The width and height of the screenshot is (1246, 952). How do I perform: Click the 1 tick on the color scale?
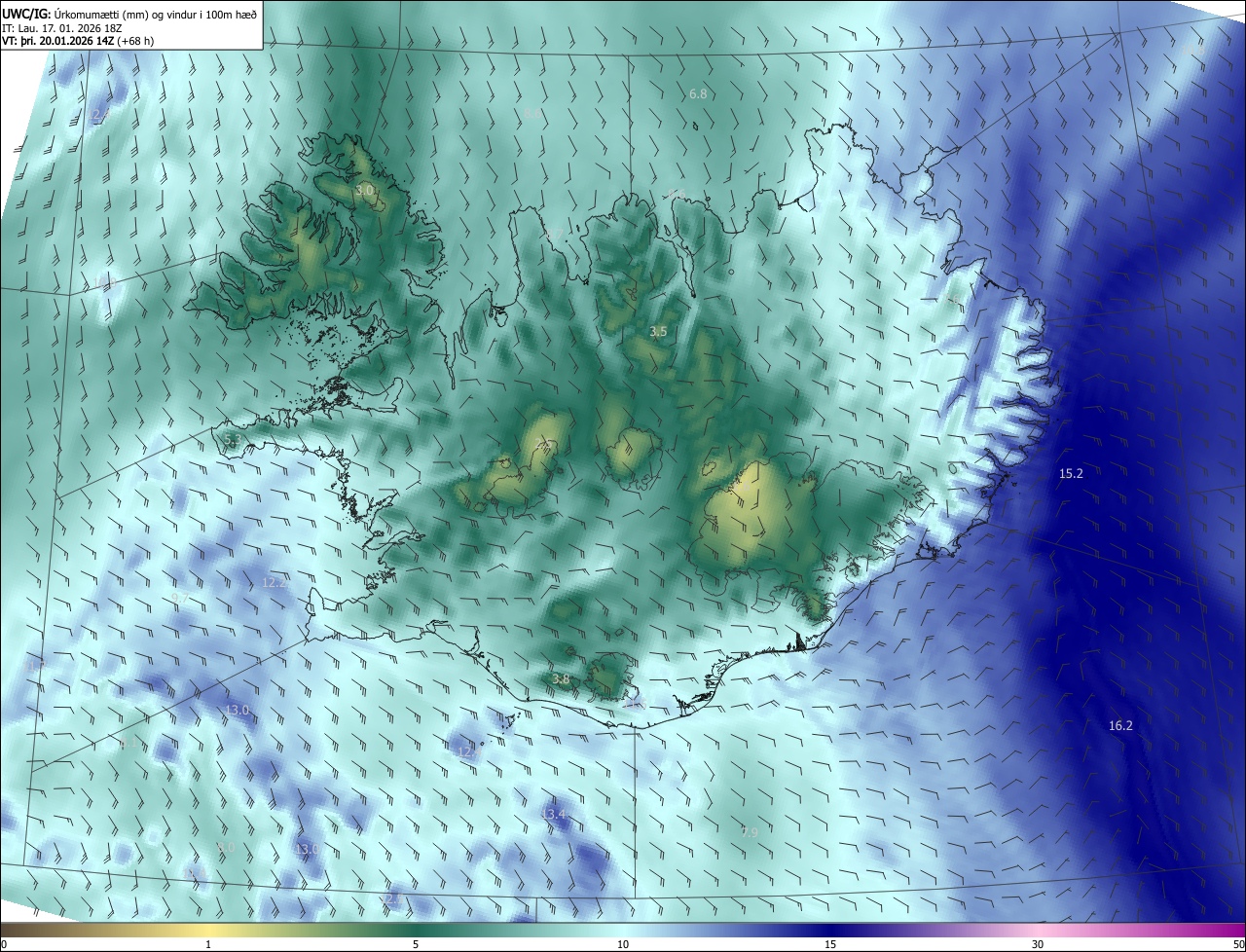pos(208,944)
